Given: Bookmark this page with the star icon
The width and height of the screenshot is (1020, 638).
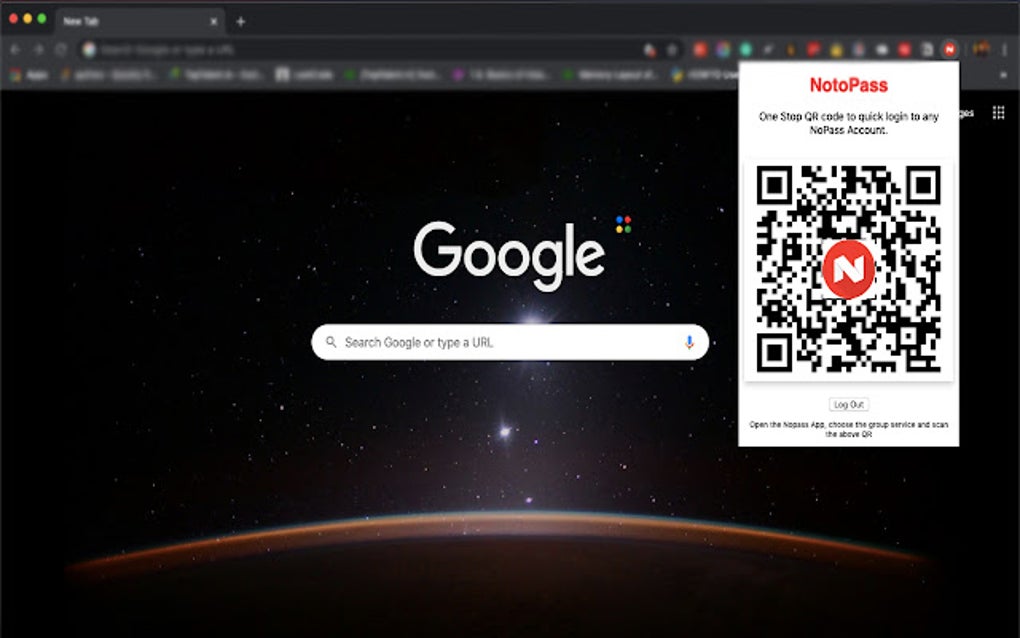Looking at the screenshot, I should pyautogui.click(x=672, y=49).
